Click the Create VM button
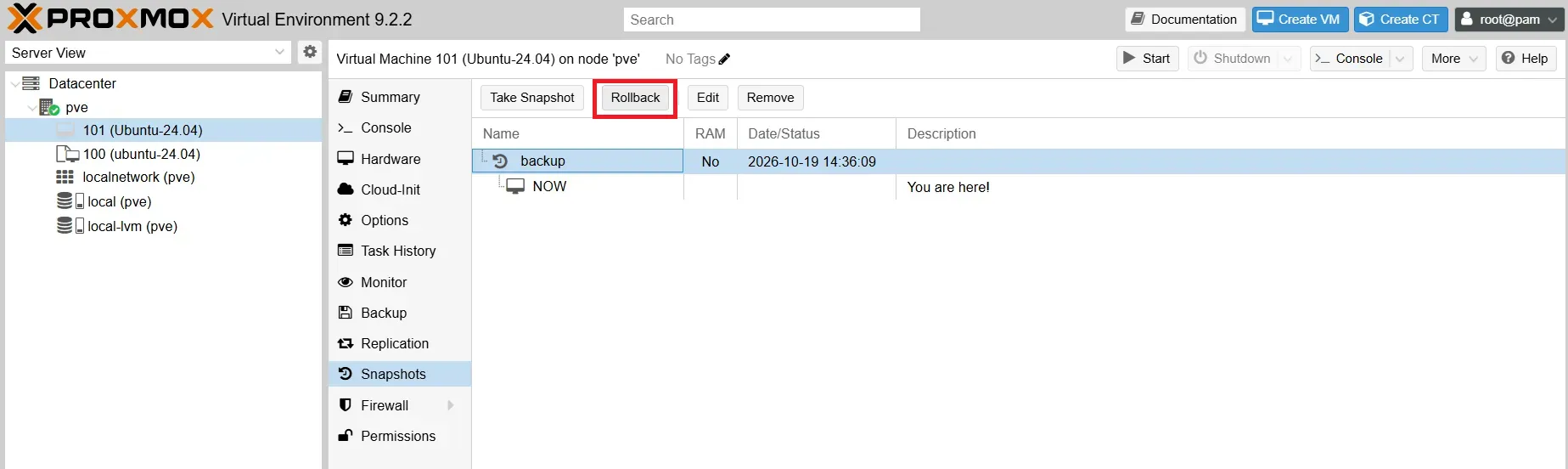 coord(1300,19)
